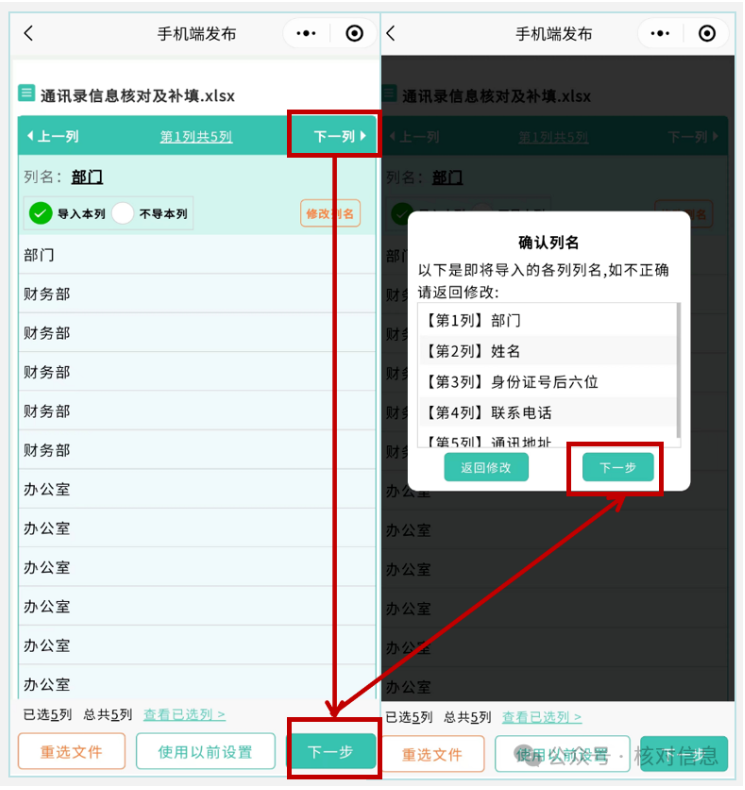Tap the first 部门 header cell in data list
This screenshot has height=790, width=745.
click(x=197, y=255)
